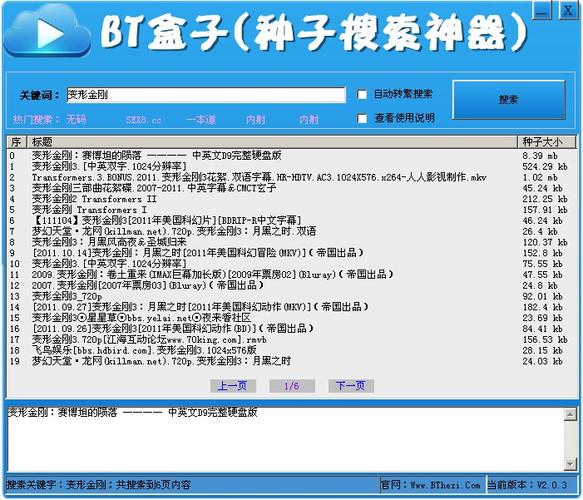Enable the 自动转繁搜索 checkbox

[362, 94]
